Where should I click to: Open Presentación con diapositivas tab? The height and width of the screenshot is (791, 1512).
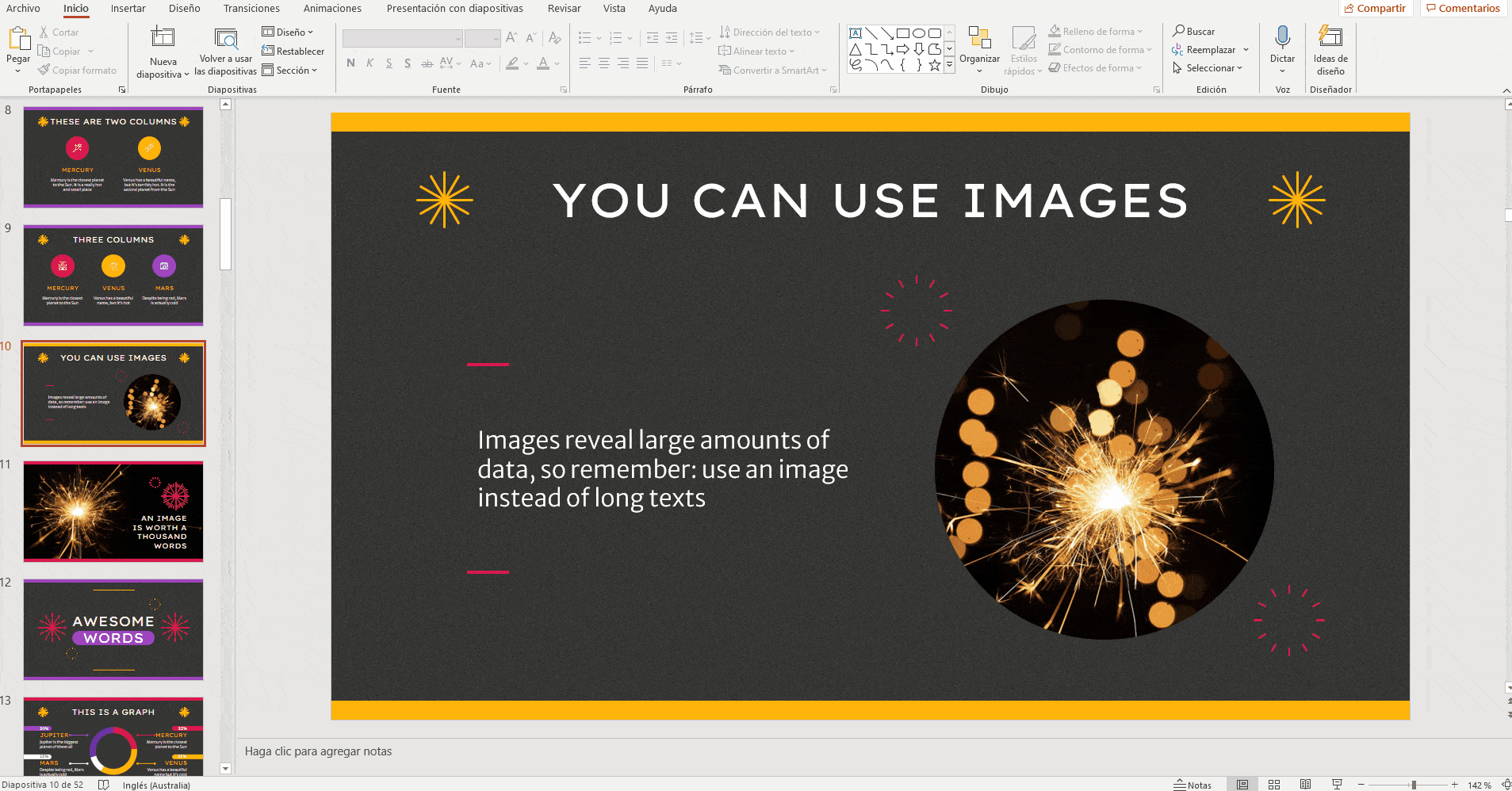[454, 8]
